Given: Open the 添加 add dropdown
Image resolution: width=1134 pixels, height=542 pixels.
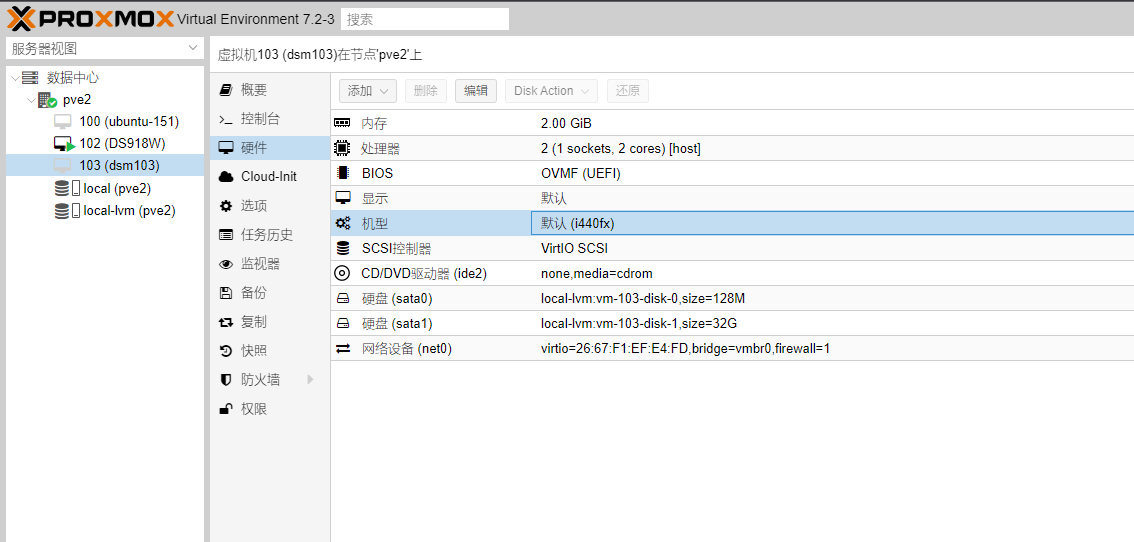Looking at the screenshot, I should pyautogui.click(x=368, y=90).
